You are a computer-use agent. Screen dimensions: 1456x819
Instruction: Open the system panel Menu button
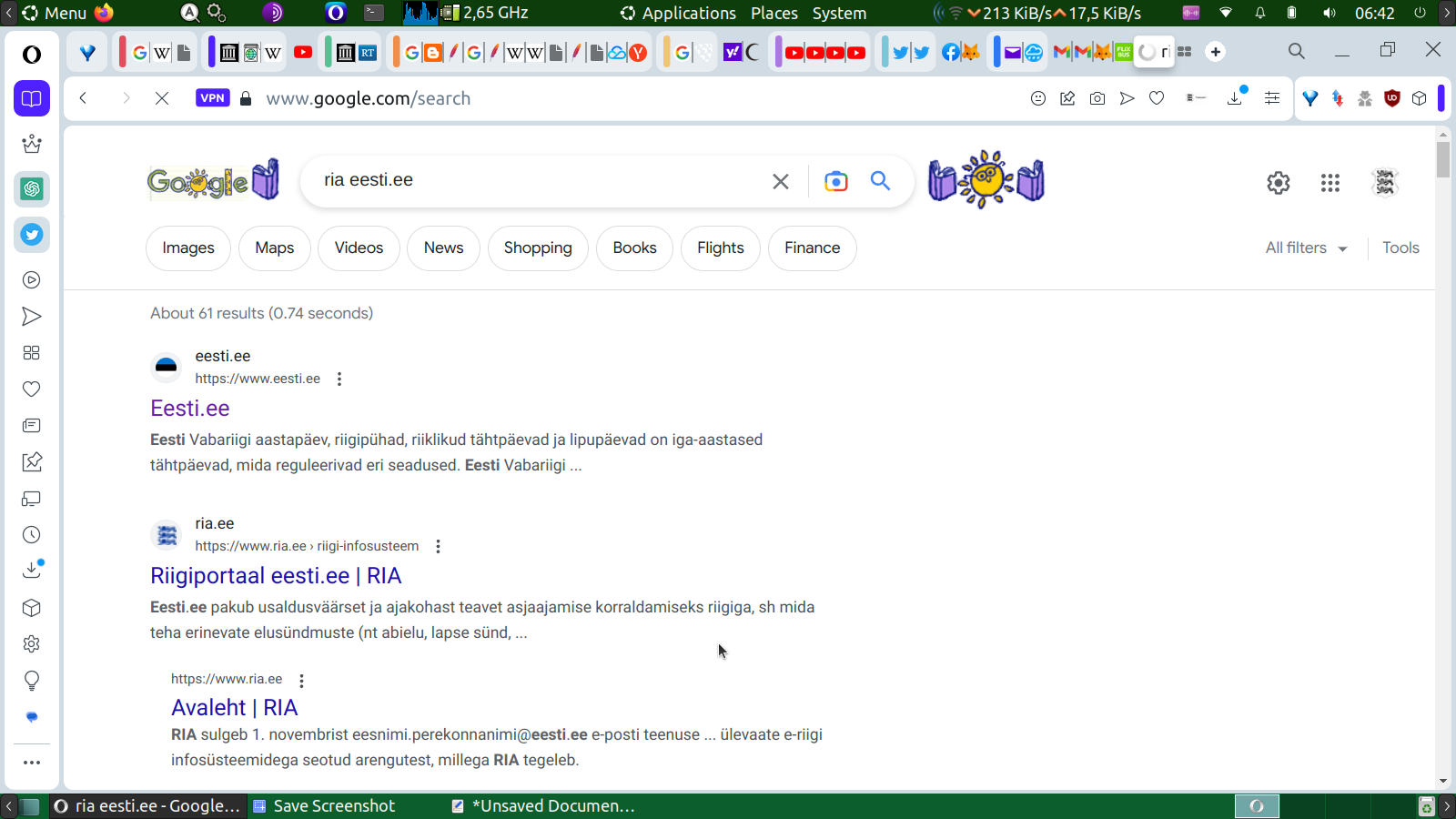click(x=54, y=13)
